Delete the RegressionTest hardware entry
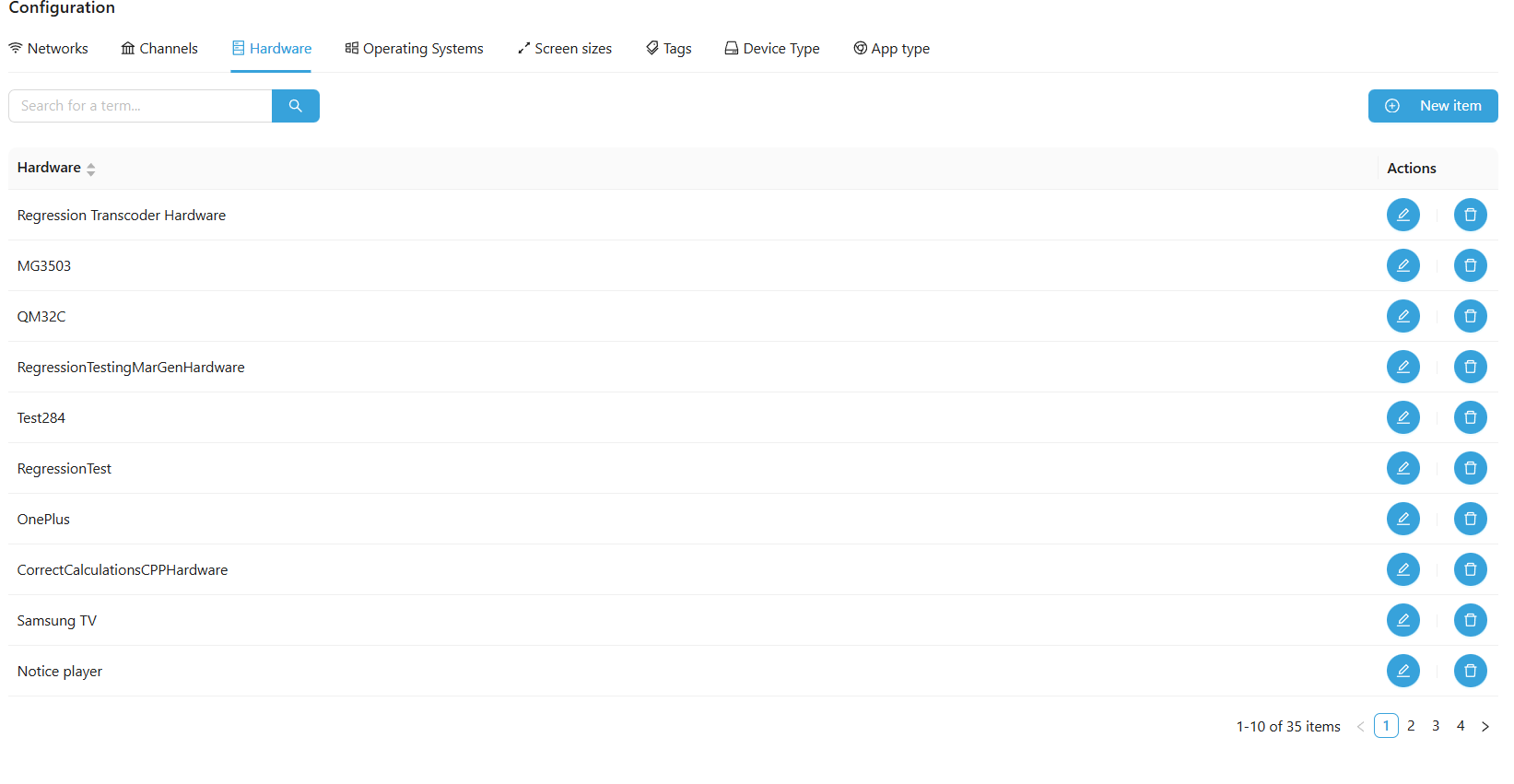The height and width of the screenshot is (784, 1514). 1470,468
